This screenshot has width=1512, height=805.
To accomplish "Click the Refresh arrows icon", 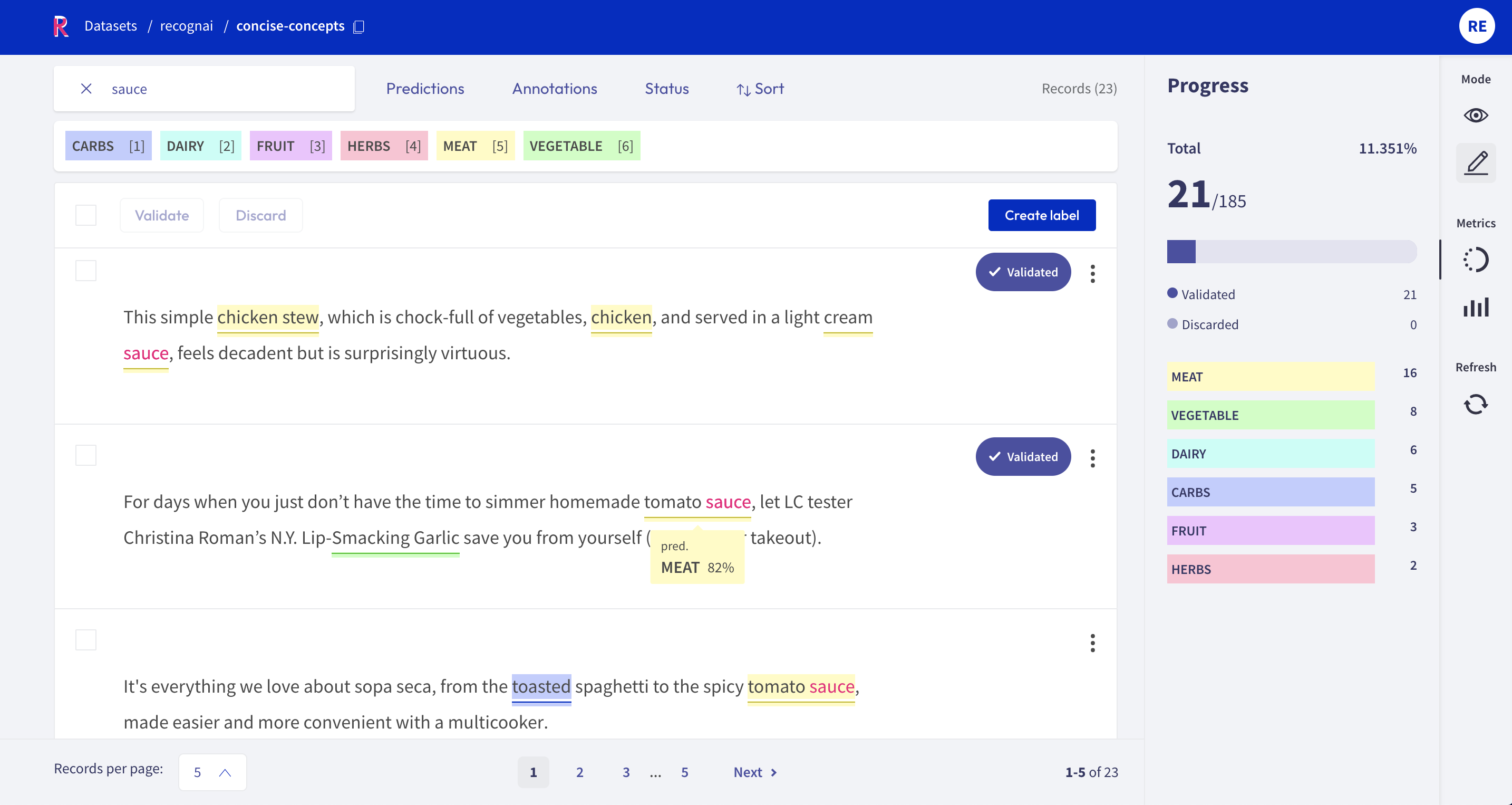I will tap(1476, 404).
